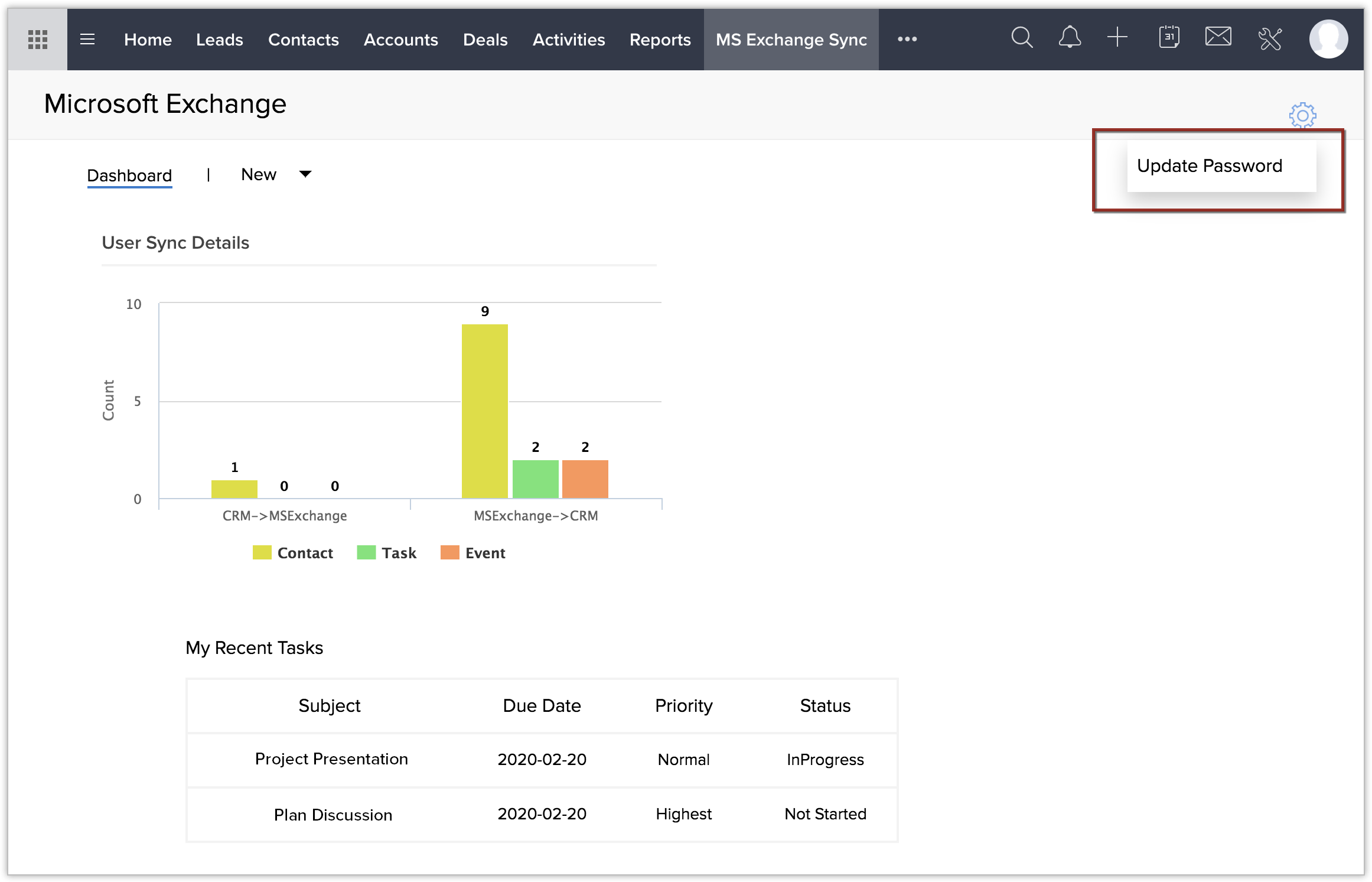Select the Update Password menu option

point(1210,166)
